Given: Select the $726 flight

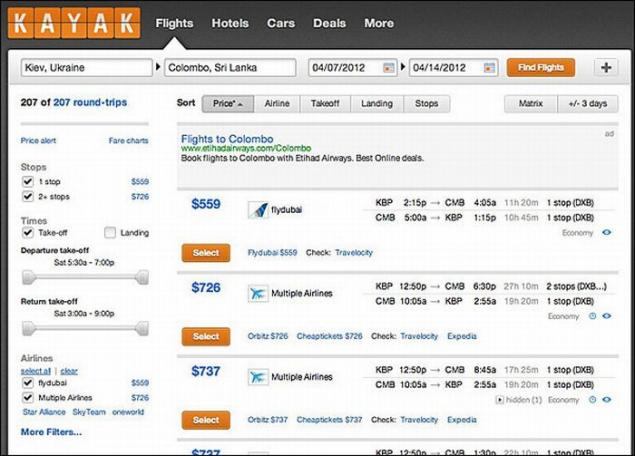Looking at the screenshot, I should point(206,336).
